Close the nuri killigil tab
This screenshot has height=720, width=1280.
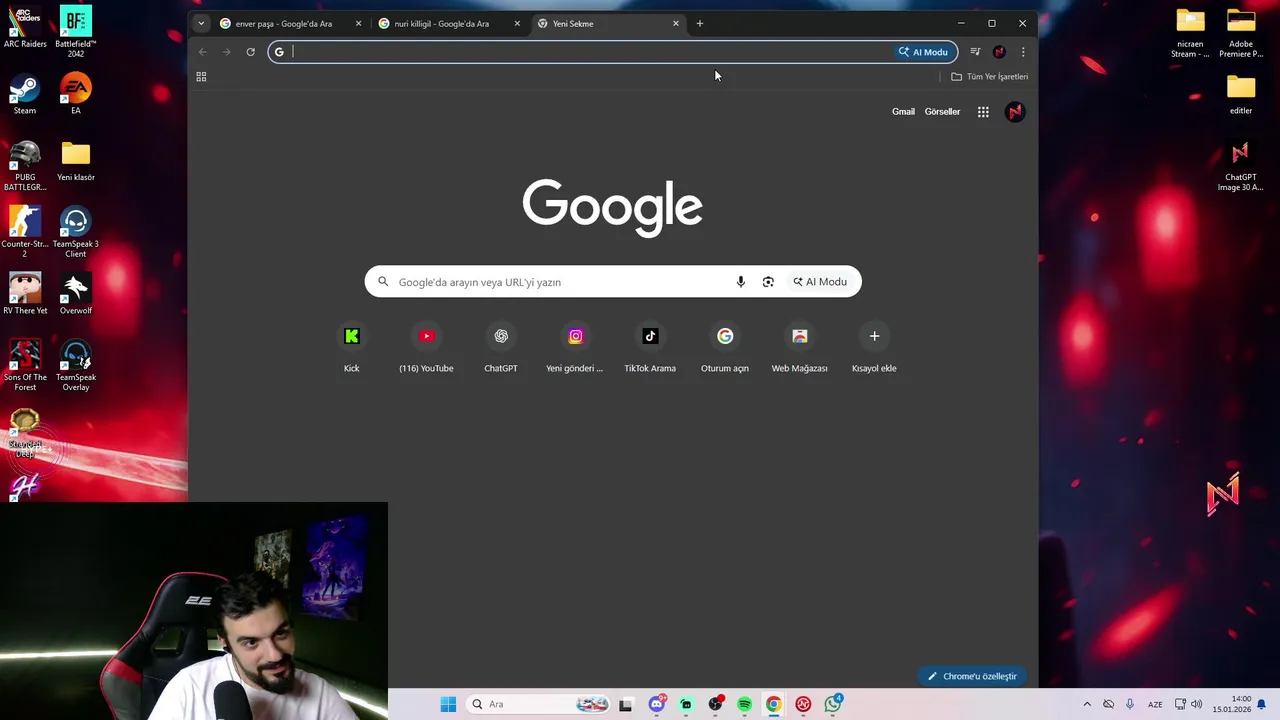pos(517,23)
